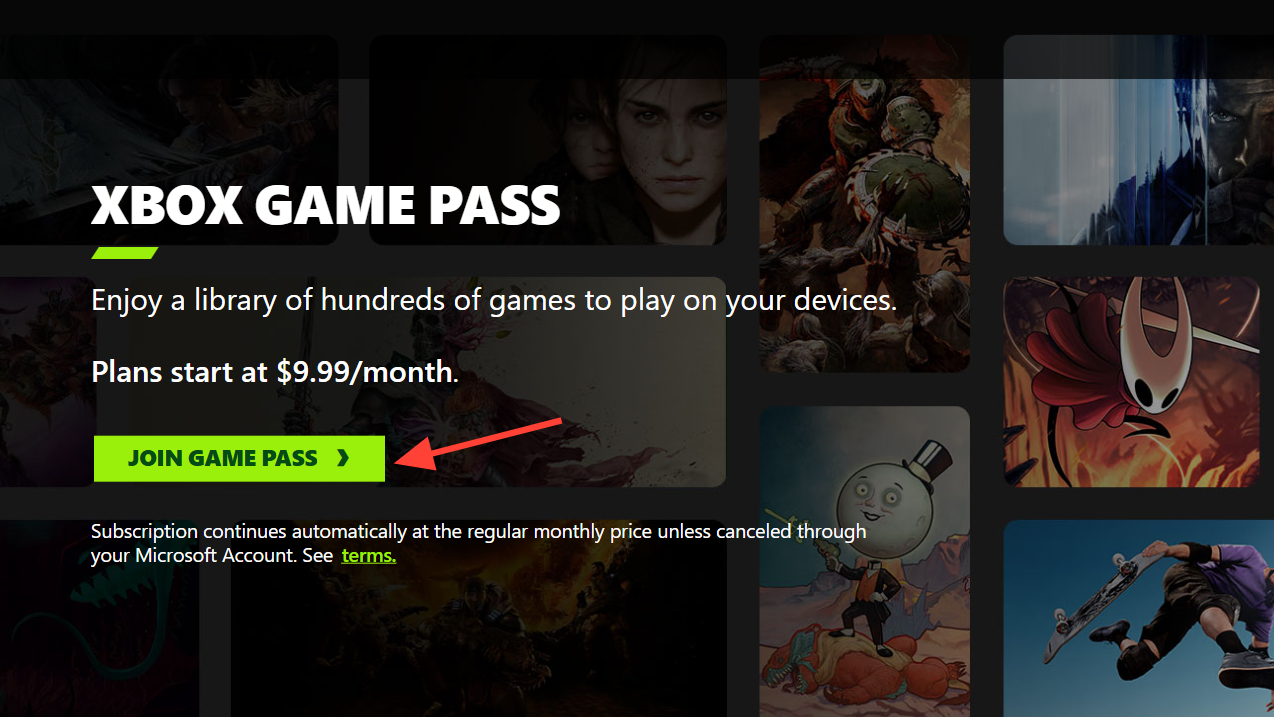
Task: Click the Enjoy a library of hundreds description
Action: (x=494, y=300)
